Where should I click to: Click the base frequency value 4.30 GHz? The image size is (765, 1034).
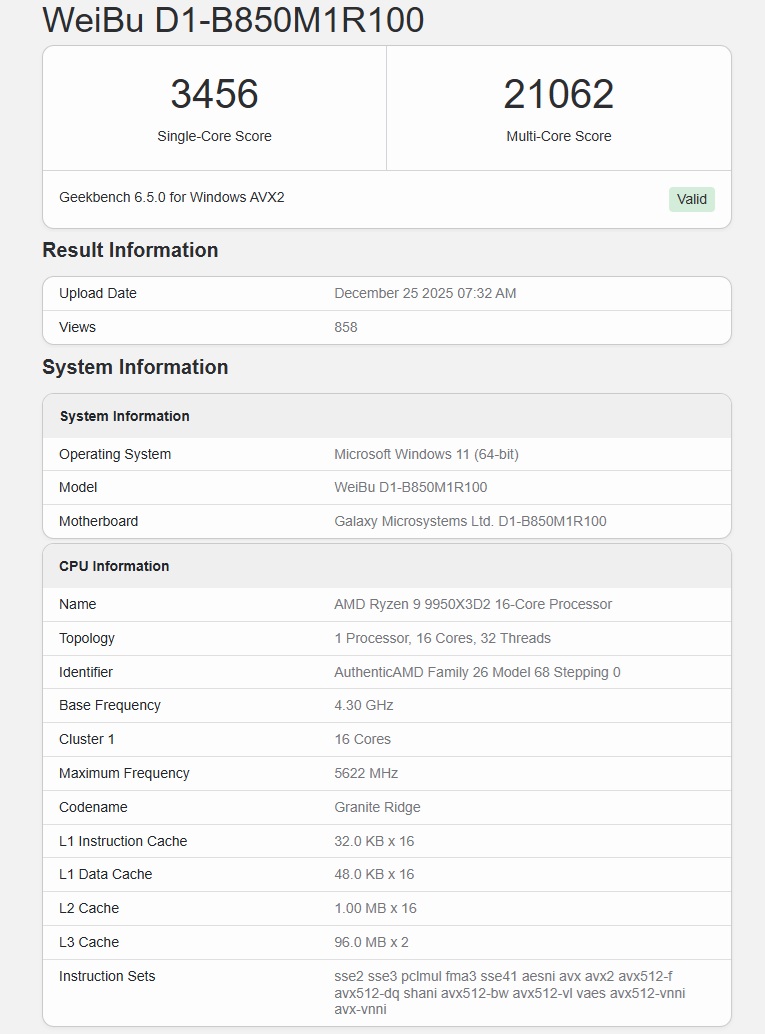pos(364,705)
